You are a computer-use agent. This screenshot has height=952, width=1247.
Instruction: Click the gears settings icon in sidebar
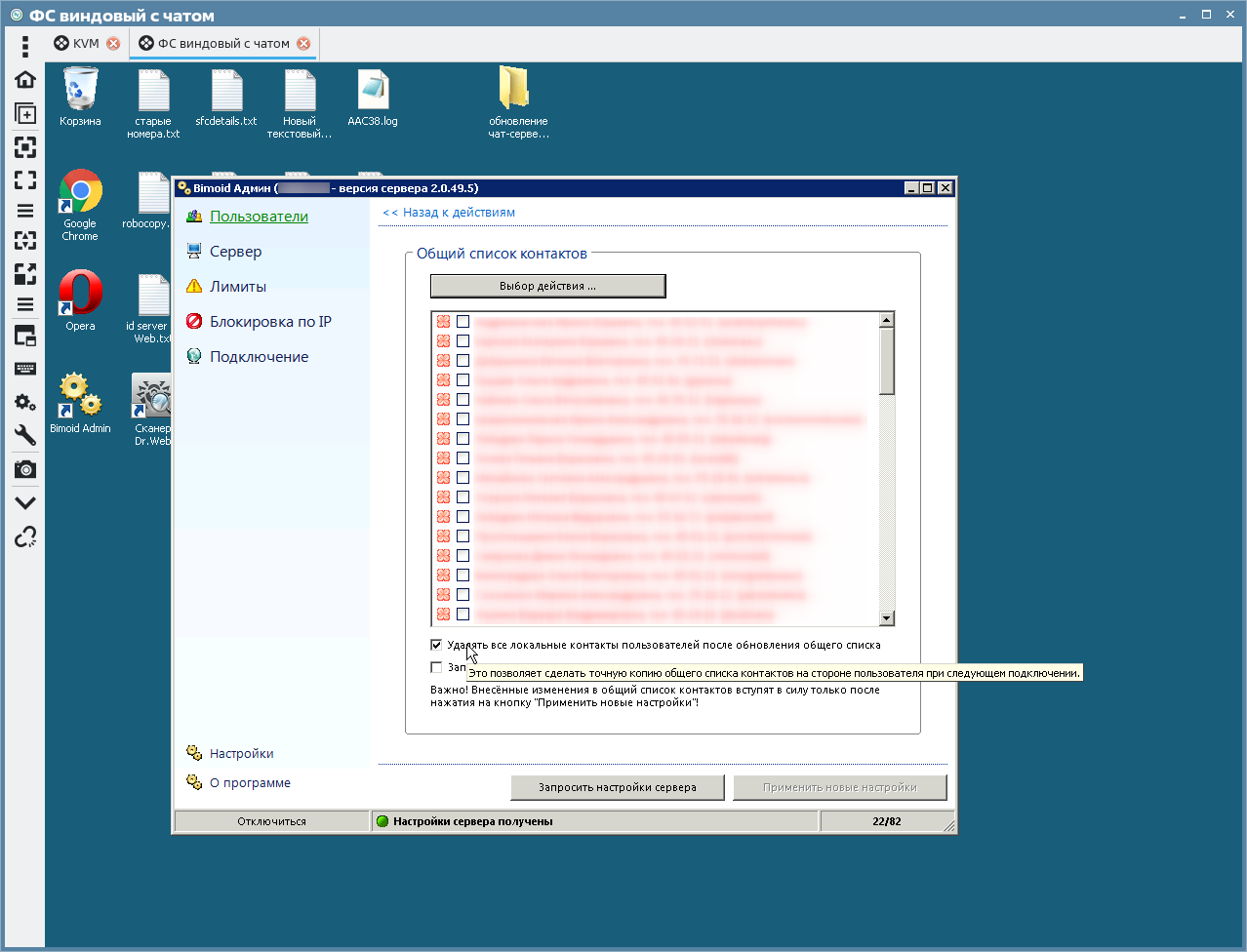click(x=25, y=402)
